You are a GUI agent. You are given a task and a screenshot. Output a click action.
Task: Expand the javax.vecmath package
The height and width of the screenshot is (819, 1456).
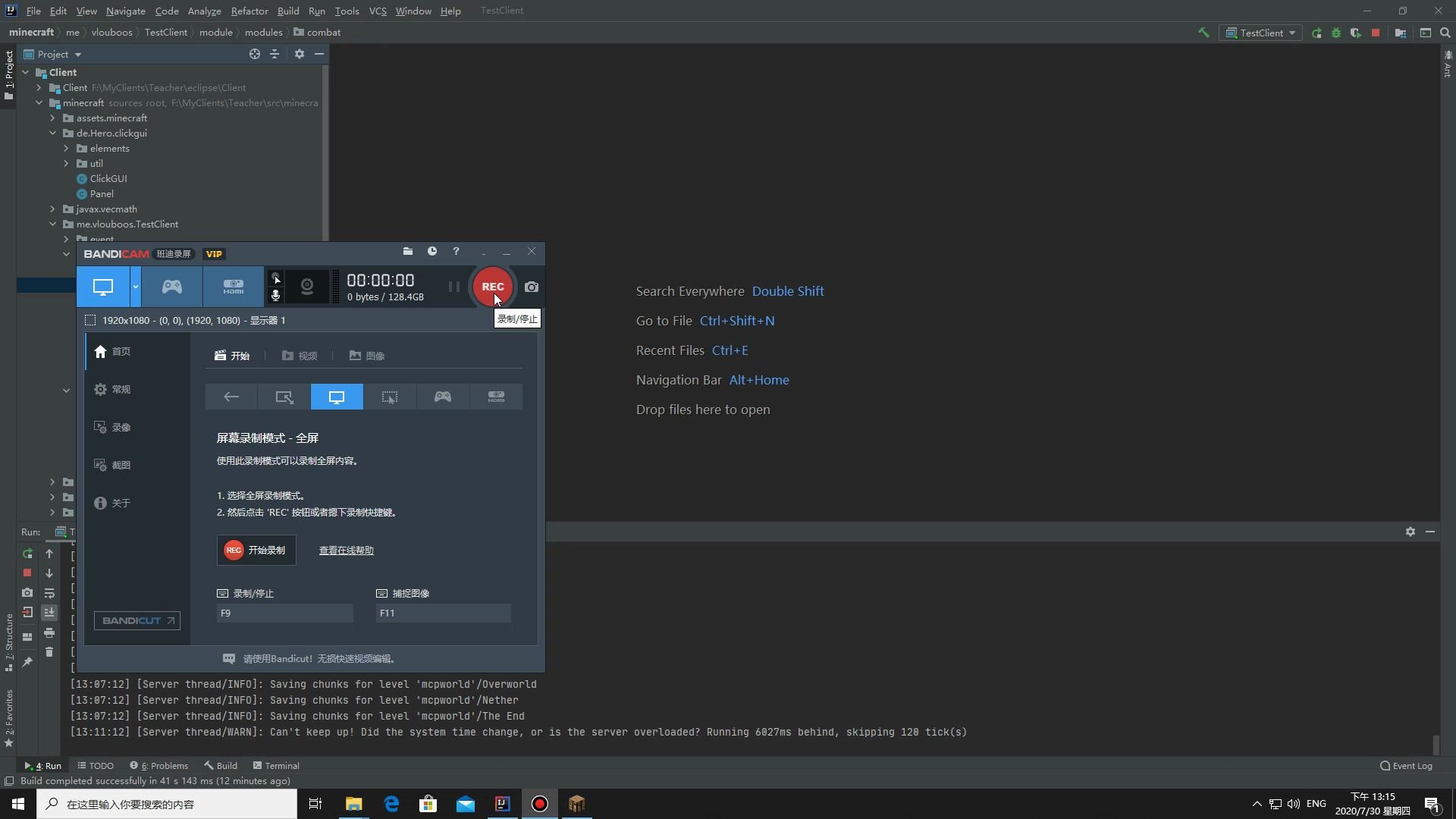pyautogui.click(x=52, y=209)
